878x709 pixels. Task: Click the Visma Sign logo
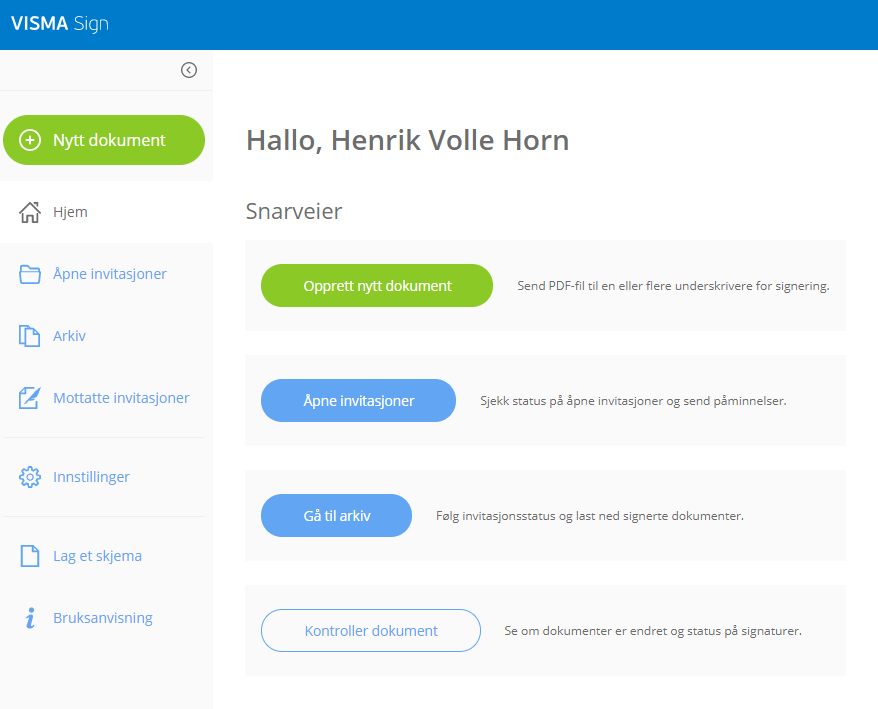pos(60,25)
